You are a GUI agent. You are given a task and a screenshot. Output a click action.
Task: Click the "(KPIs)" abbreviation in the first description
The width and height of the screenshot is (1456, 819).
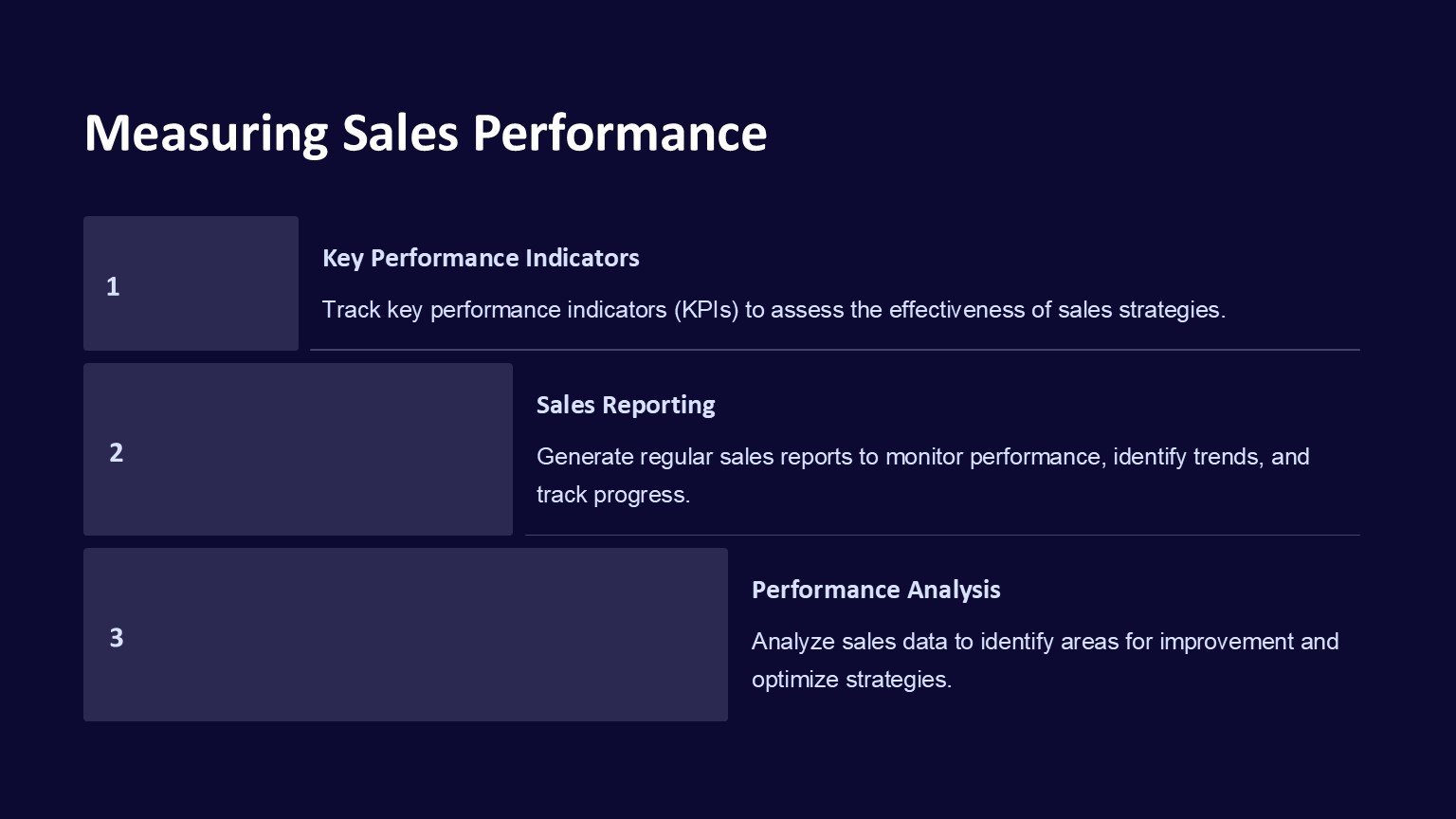(706, 310)
